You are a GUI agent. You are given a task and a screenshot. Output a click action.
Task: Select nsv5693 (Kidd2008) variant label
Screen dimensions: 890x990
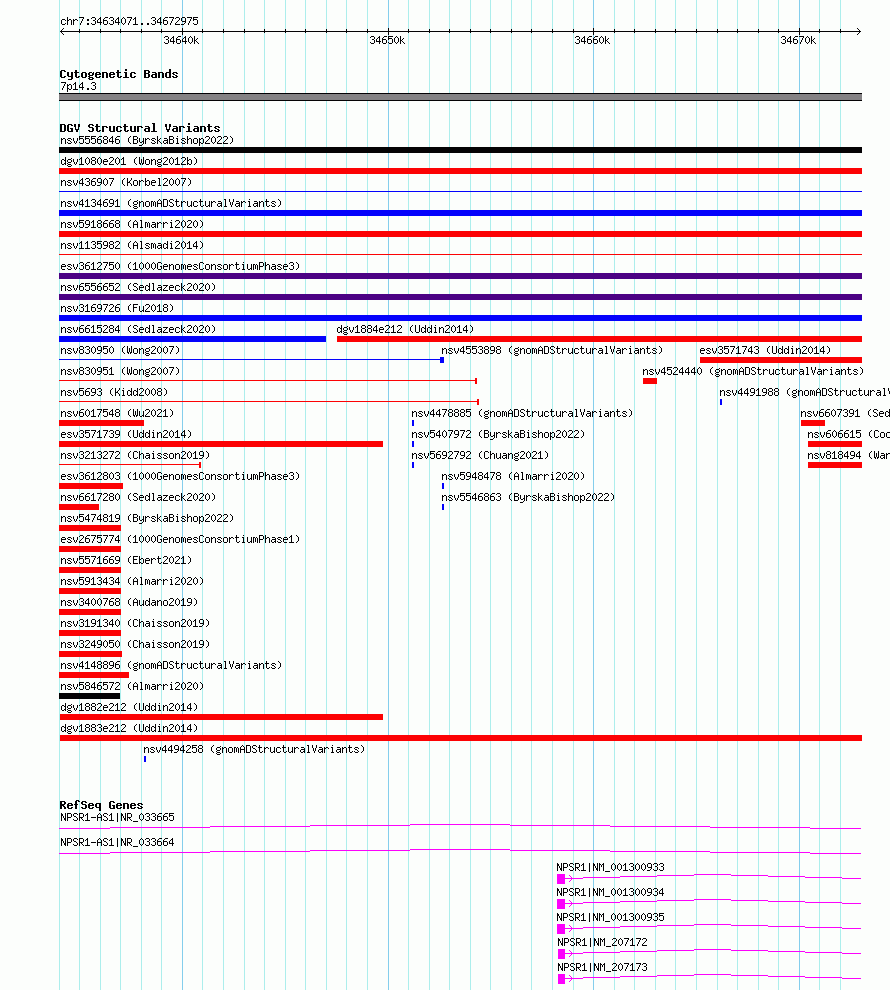[x=114, y=392]
